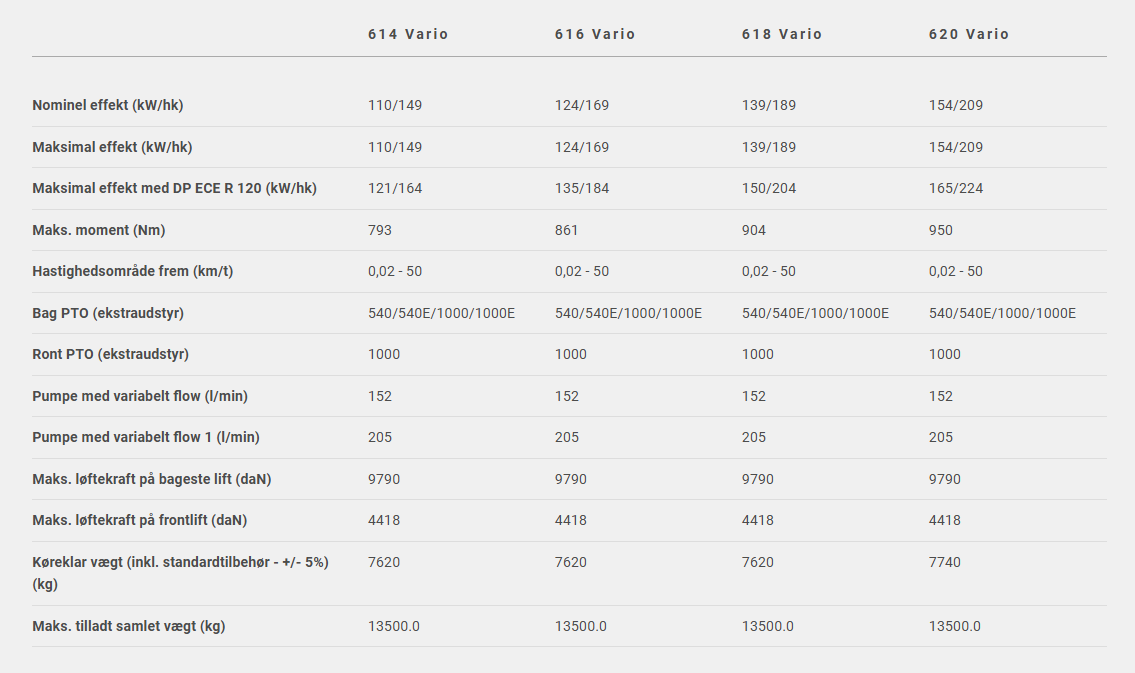Click the Bag PTO (ekstraudstyr) row label
Viewport: 1135px width, 673px height.
108,313
